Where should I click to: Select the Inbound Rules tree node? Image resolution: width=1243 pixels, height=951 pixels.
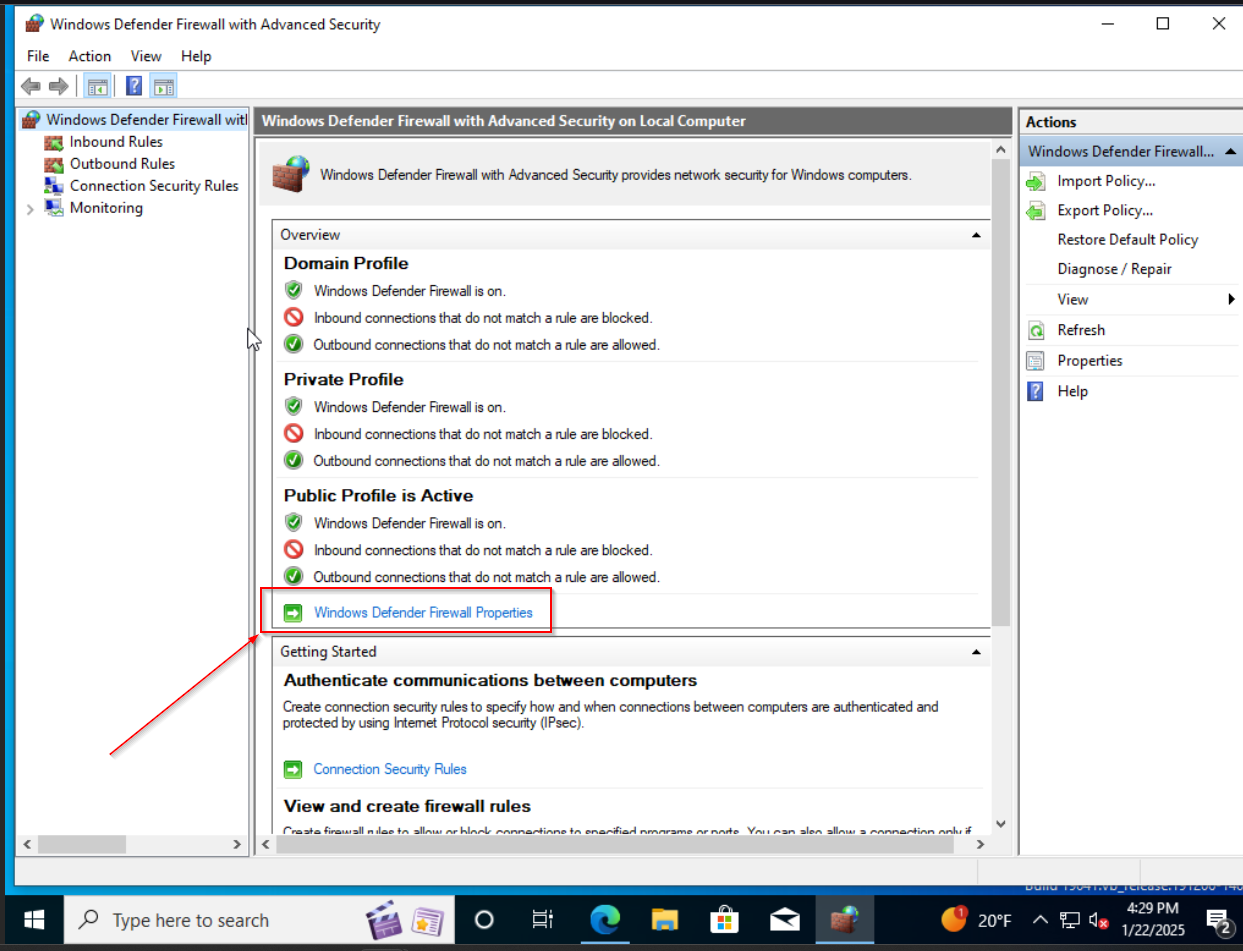click(116, 142)
